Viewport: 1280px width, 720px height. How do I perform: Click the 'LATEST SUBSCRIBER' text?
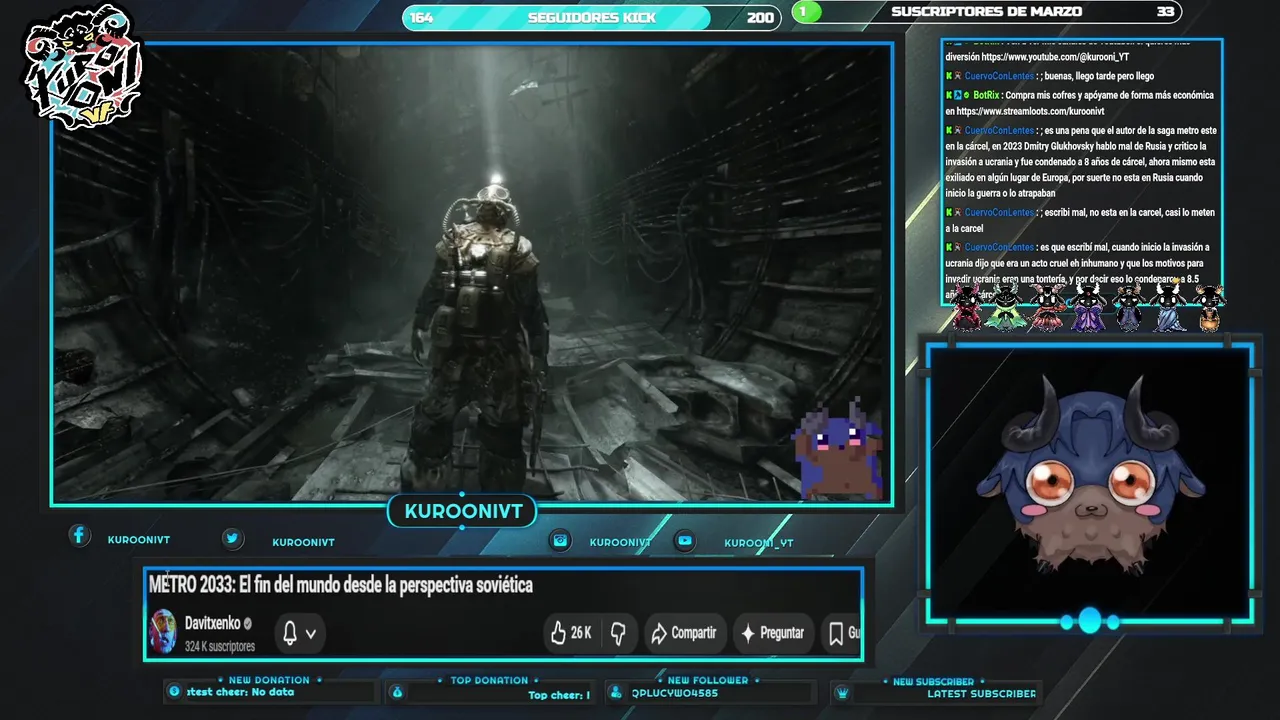click(x=981, y=693)
